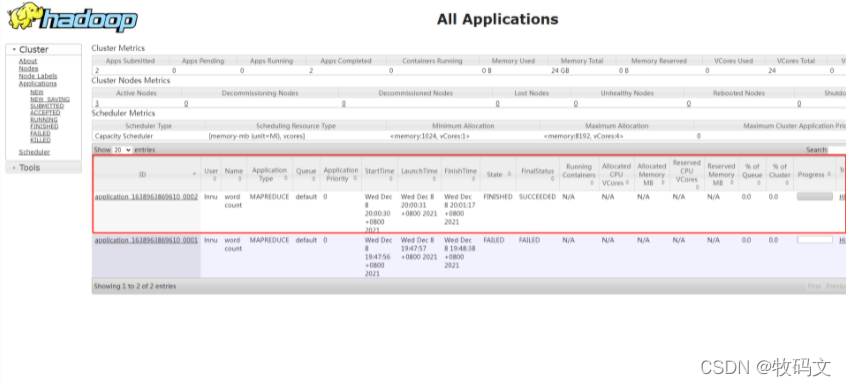
Task: Sort table by Application Priority column
Action: [x=340, y=174]
